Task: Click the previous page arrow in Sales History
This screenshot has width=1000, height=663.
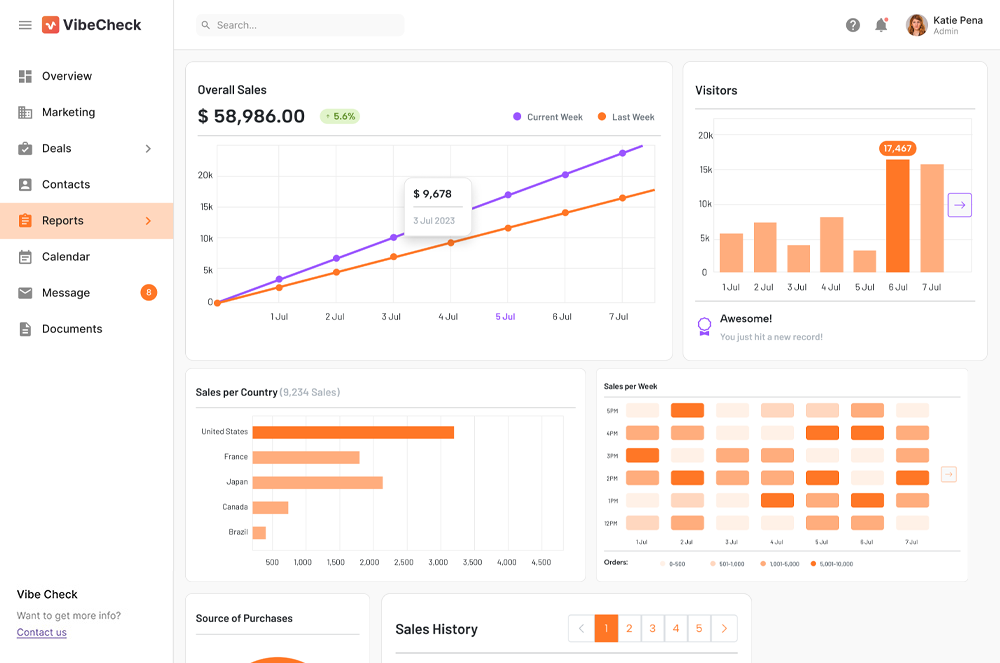Action: 581,629
